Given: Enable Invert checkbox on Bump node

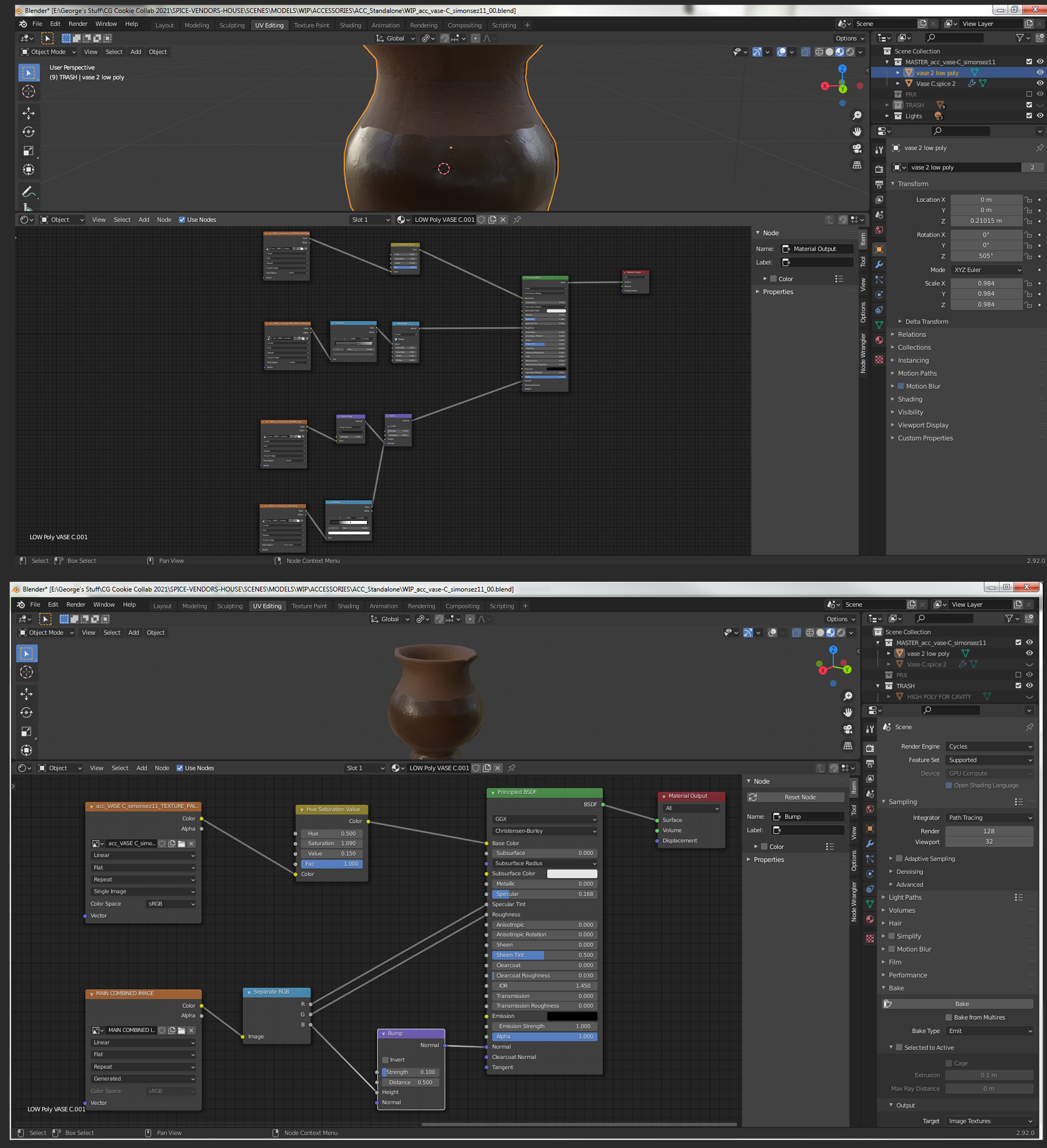Looking at the screenshot, I should pyautogui.click(x=385, y=1060).
